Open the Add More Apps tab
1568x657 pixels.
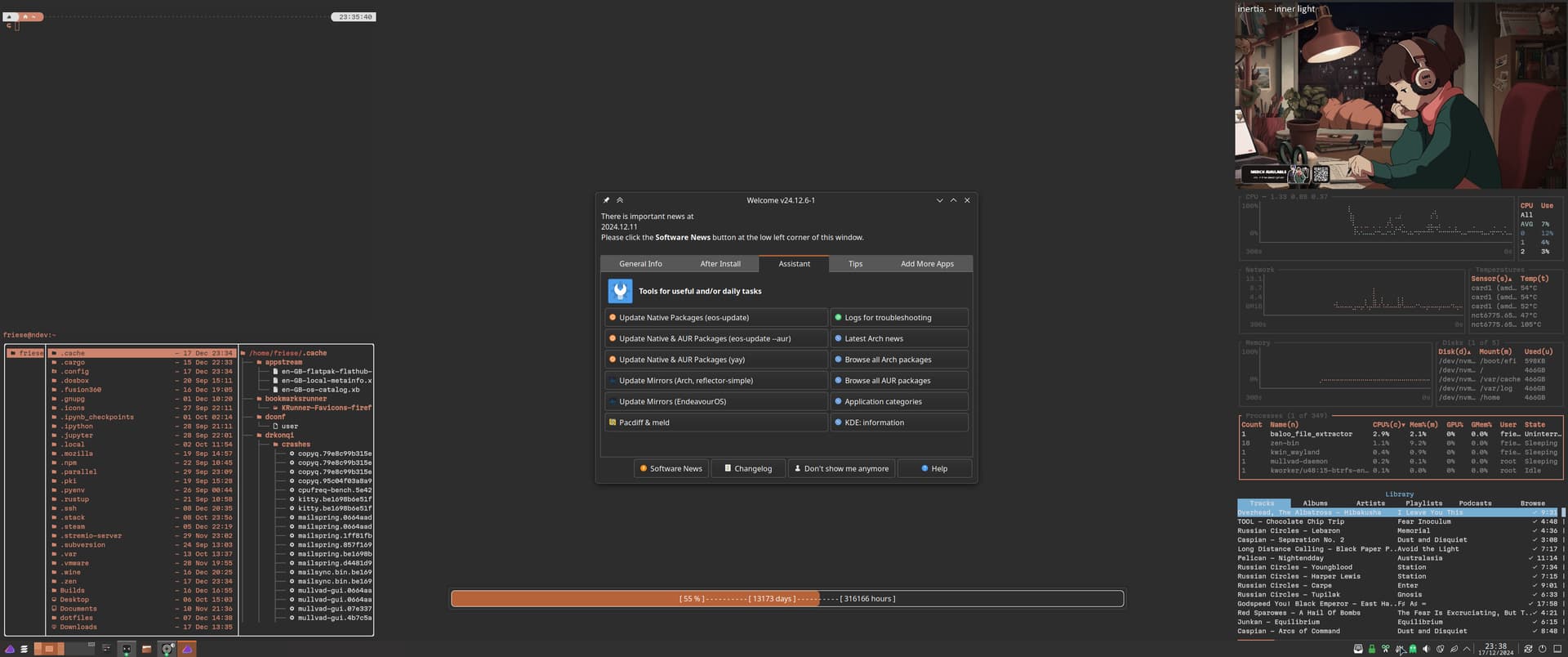927,264
